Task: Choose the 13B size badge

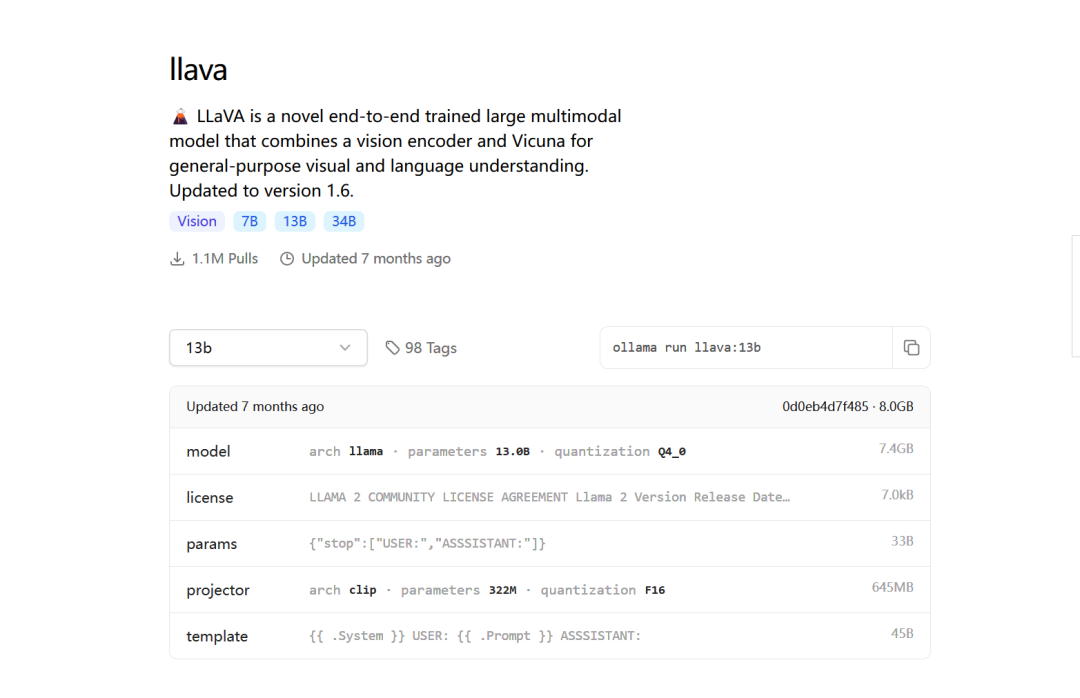Action: (295, 222)
